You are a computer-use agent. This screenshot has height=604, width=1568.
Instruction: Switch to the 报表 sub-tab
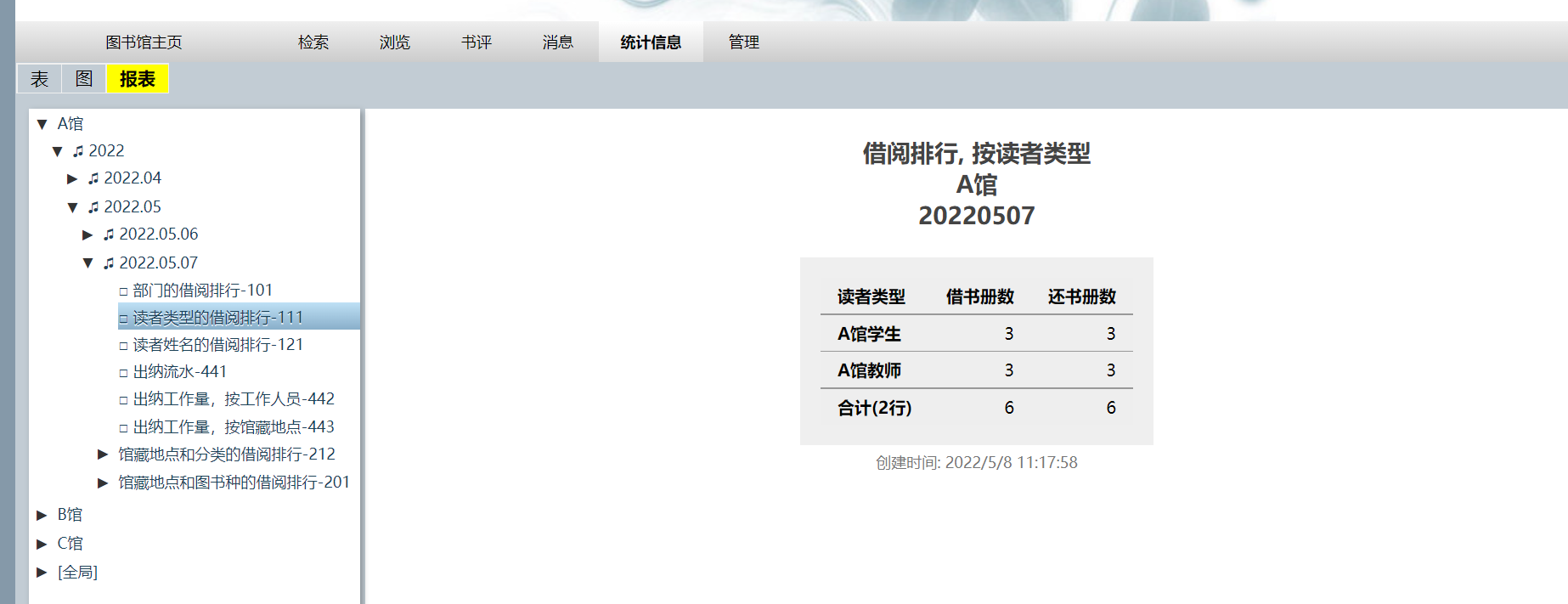tap(138, 79)
